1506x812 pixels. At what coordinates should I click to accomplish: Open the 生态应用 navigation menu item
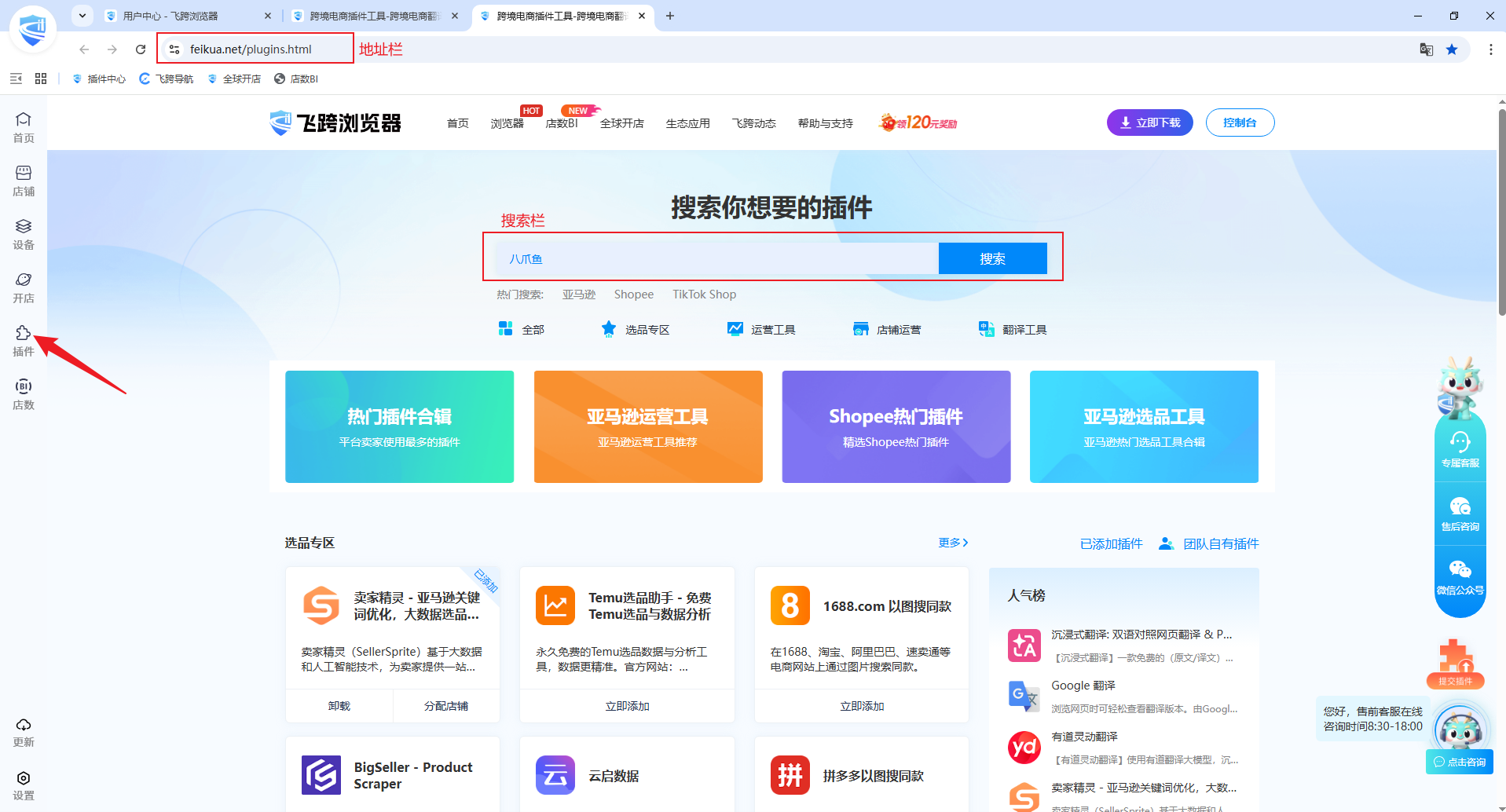688,123
